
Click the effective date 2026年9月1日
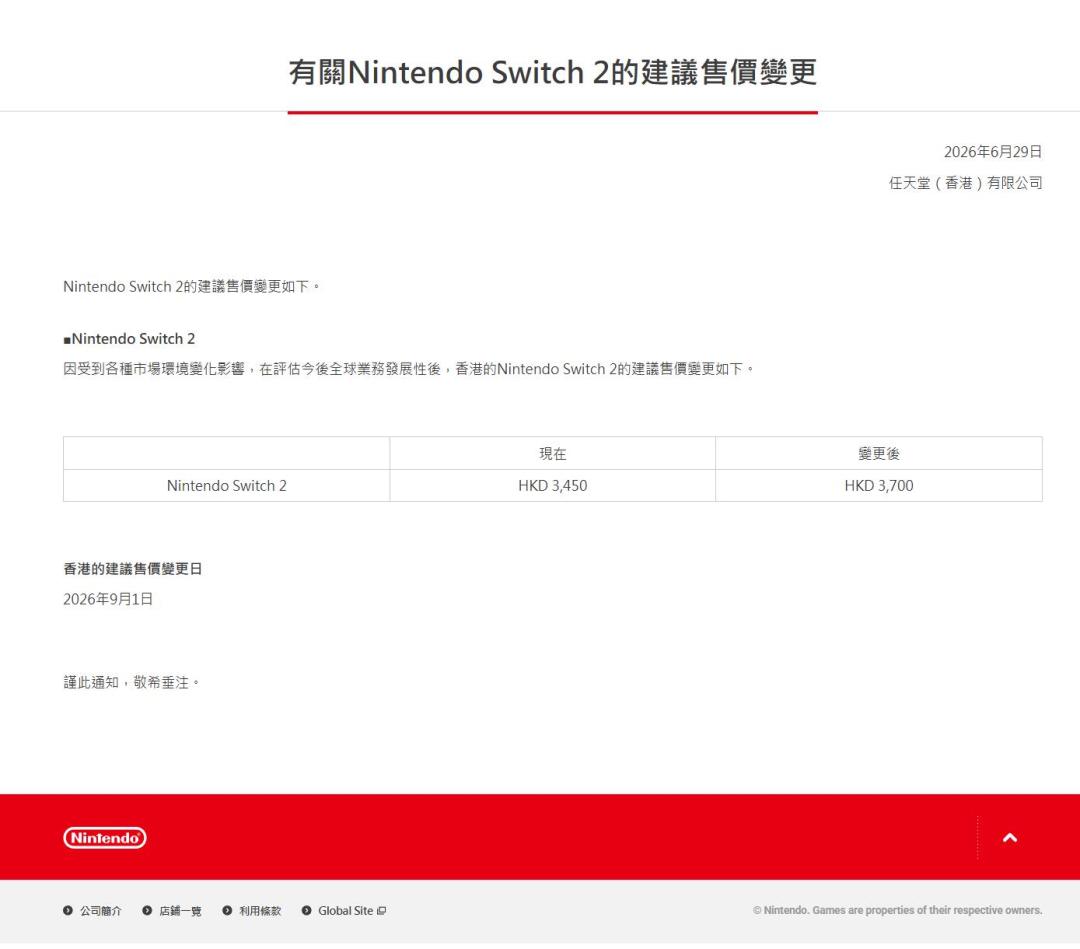pos(108,599)
